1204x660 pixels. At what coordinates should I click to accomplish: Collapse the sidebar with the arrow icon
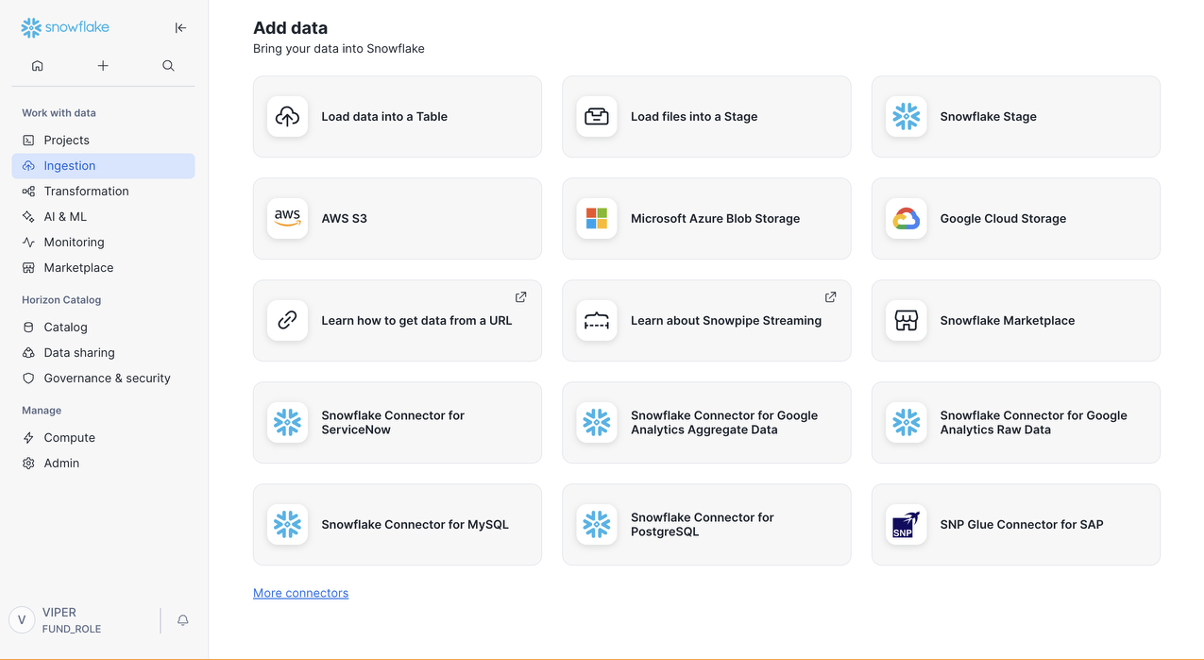point(181,28)
